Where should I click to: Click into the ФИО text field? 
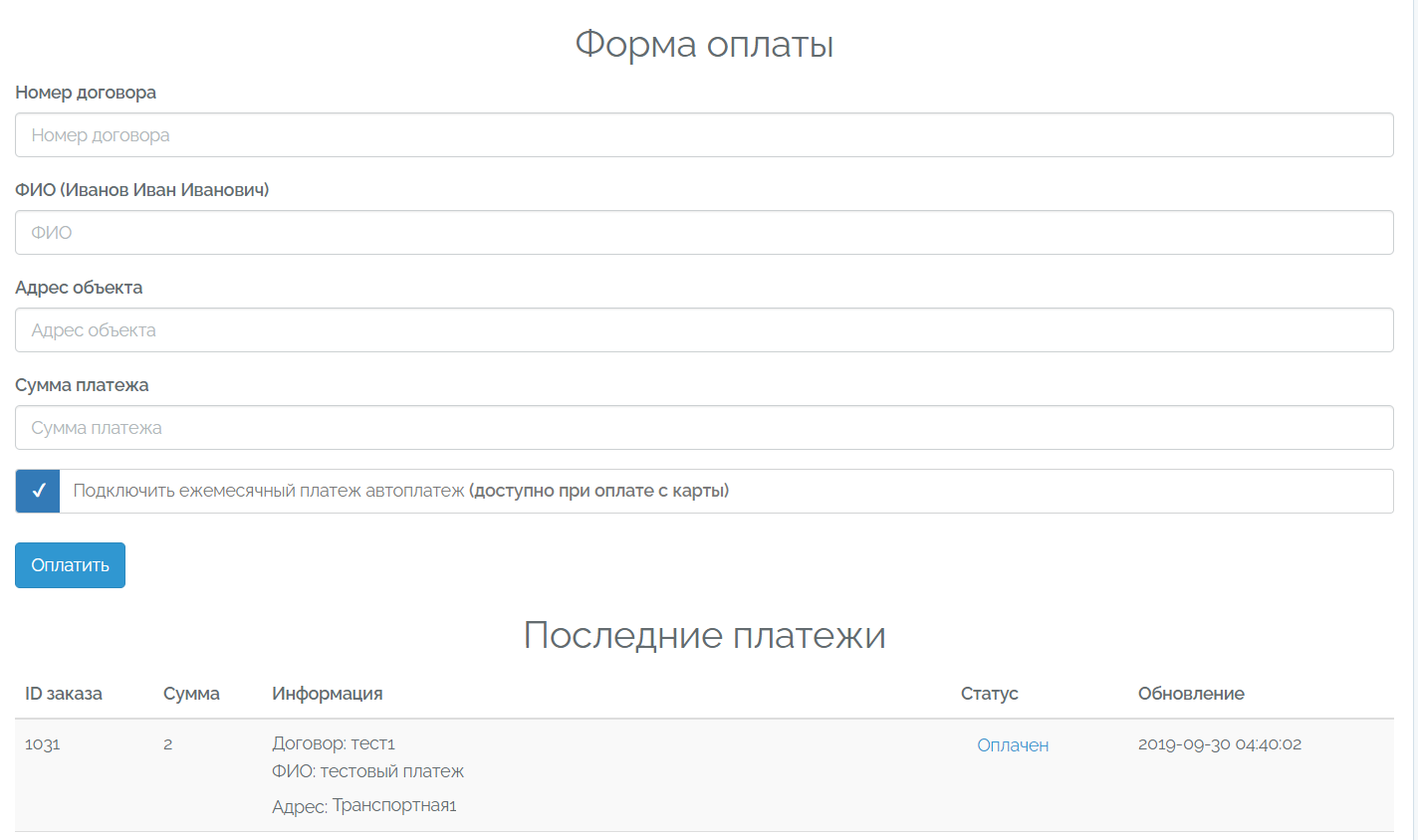point(703,233)
